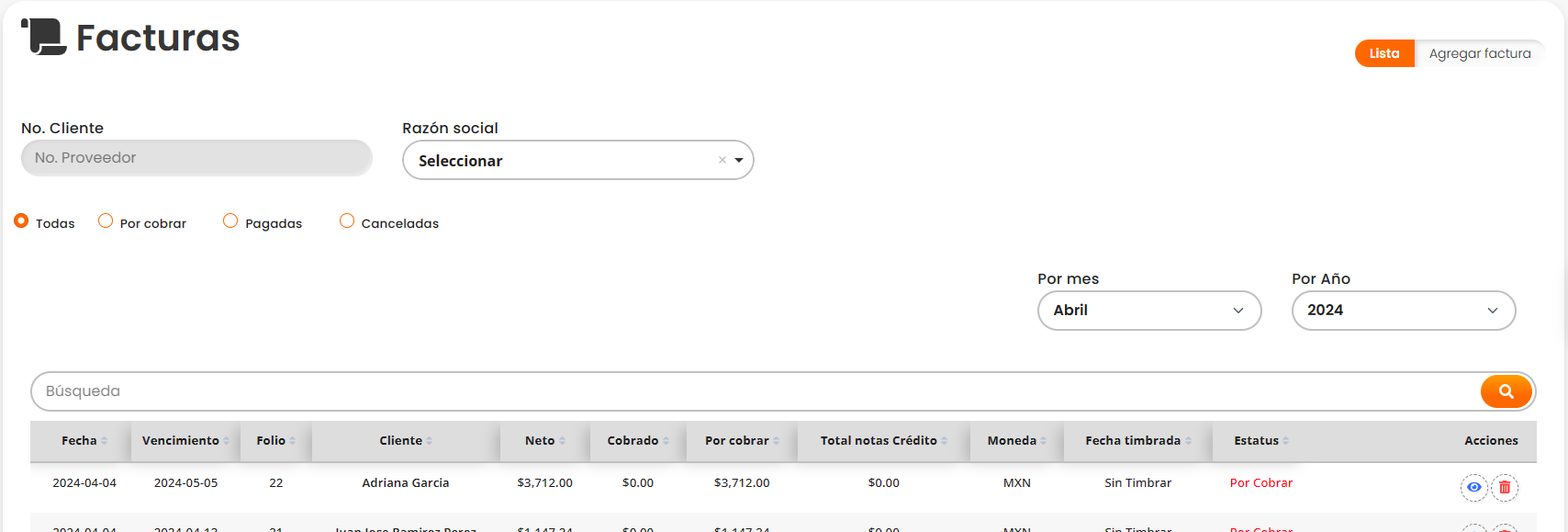Click the No. Proveedor input field
The width and height of the screenshot is (1568, 532).
196,158
